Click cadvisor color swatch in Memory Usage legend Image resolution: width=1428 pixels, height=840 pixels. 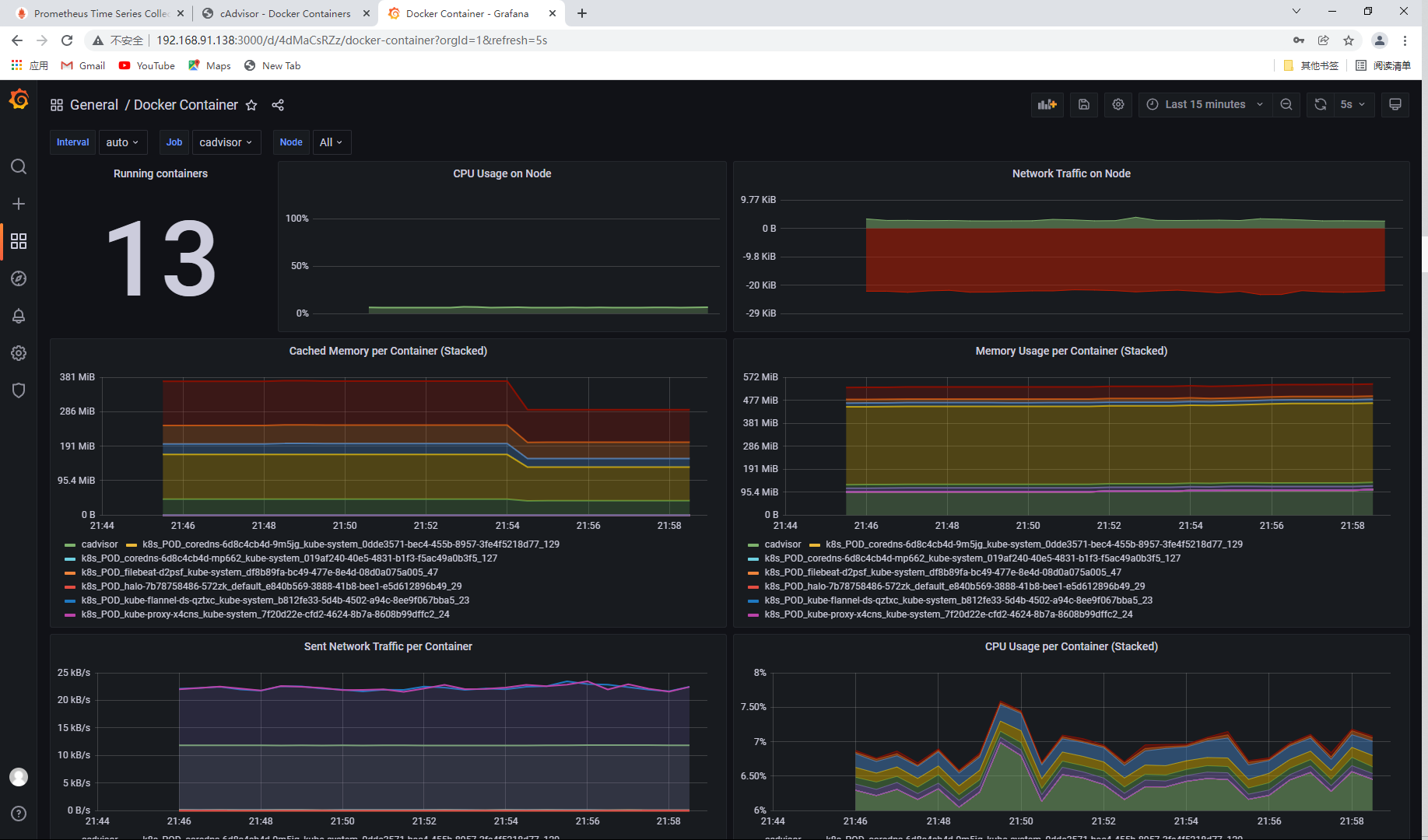753,544
